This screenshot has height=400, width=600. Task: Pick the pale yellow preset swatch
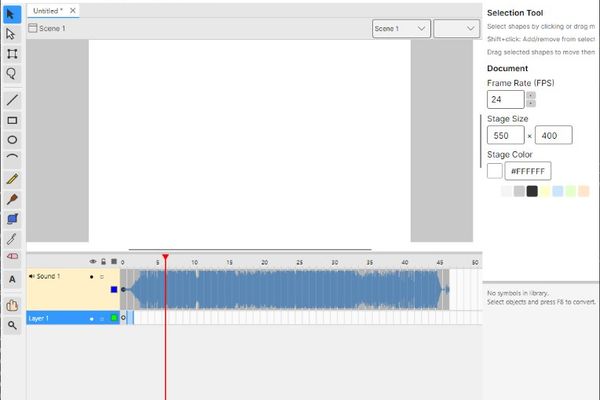coord(545,191)
